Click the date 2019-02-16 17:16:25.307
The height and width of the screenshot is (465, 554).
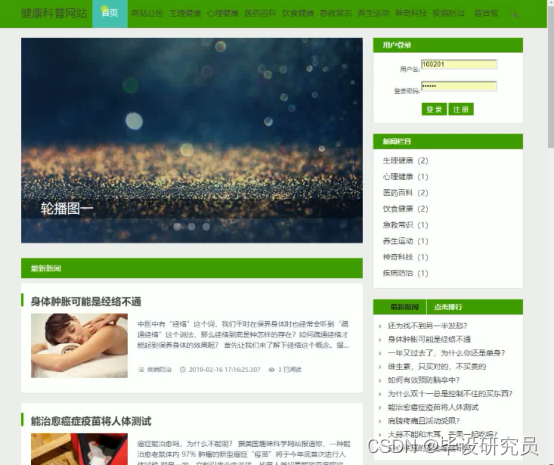224,370
